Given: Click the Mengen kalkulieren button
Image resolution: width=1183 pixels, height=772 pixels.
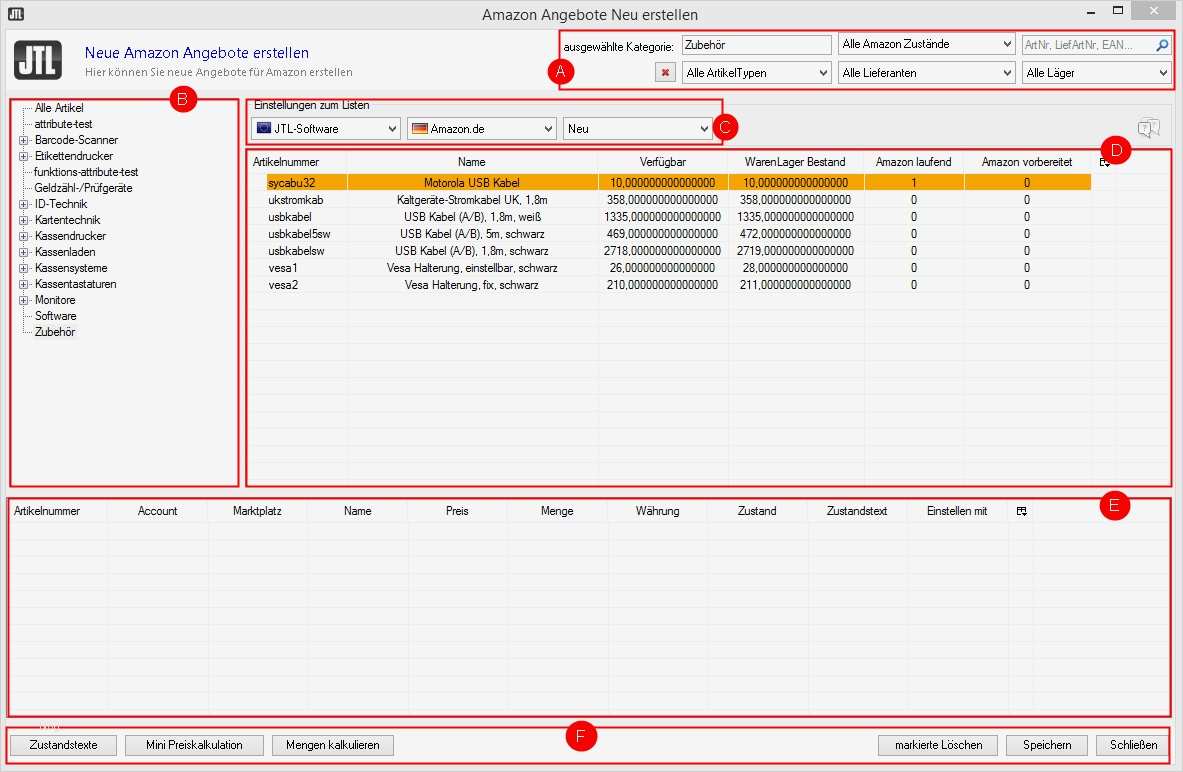Looking at the screenshot, I should coord(333,746).
